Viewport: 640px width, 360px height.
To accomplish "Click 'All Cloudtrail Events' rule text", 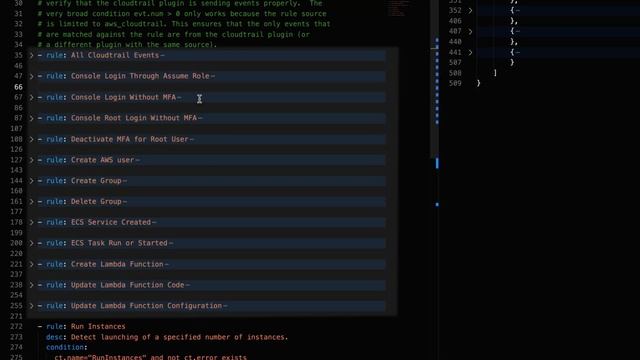I will click(115, 55).
